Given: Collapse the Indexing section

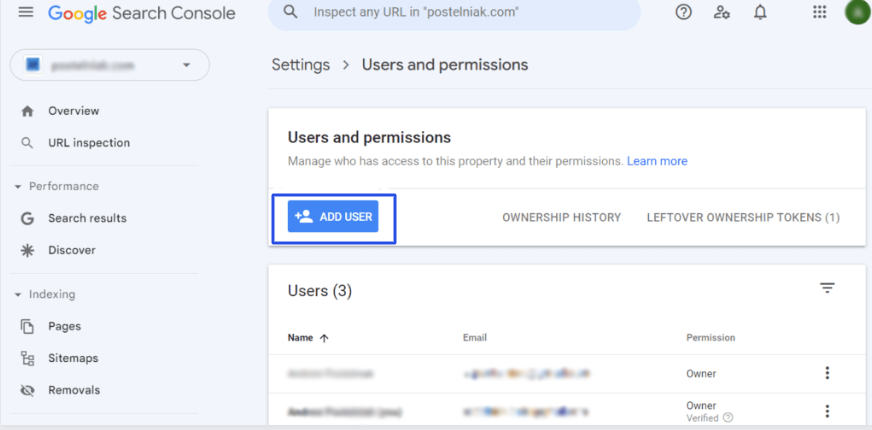Looking at the screenshot, I should (18, 294).
